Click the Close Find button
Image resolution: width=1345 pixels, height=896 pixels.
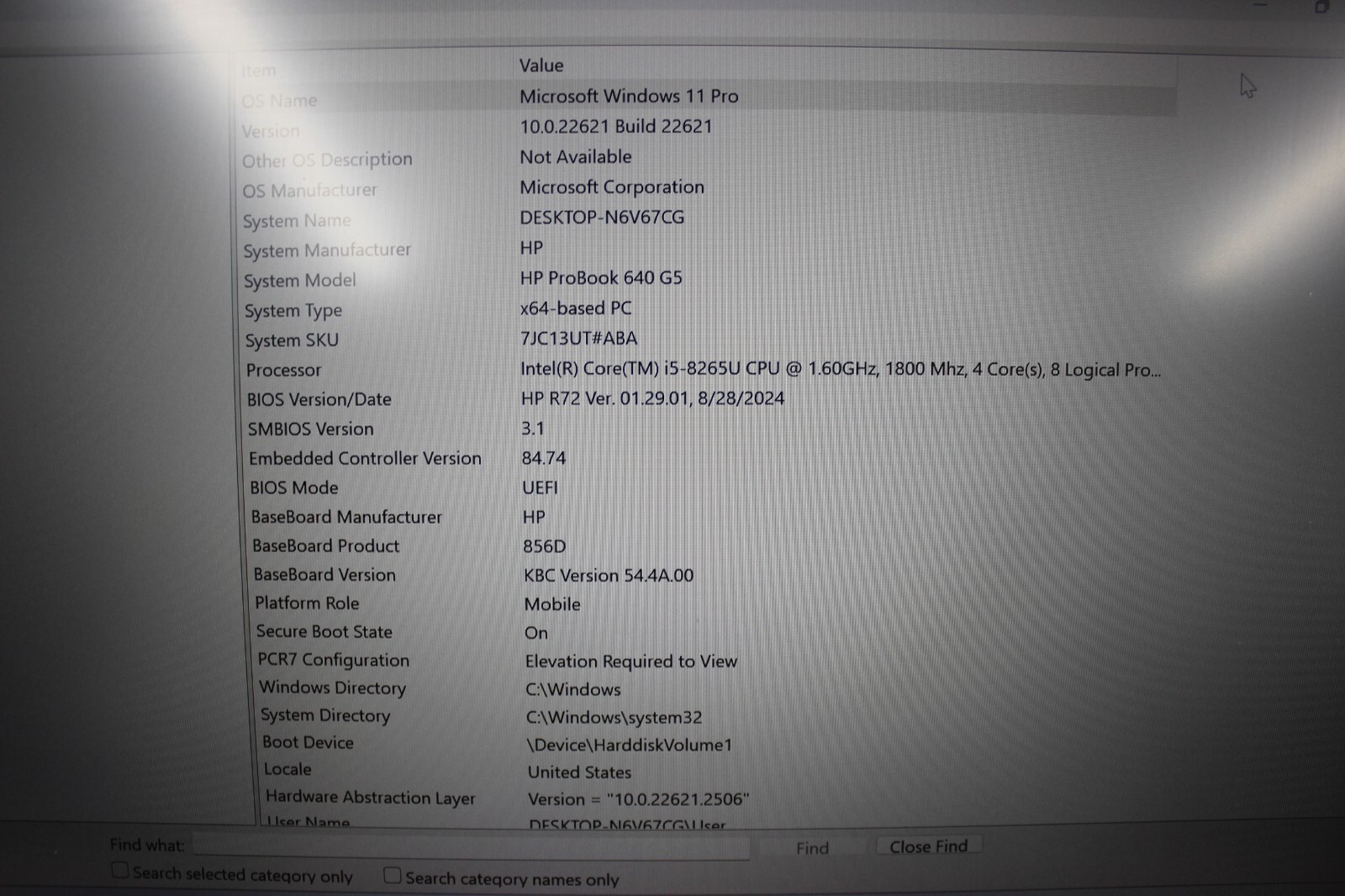pyautogui.click(x=929, y=846)
